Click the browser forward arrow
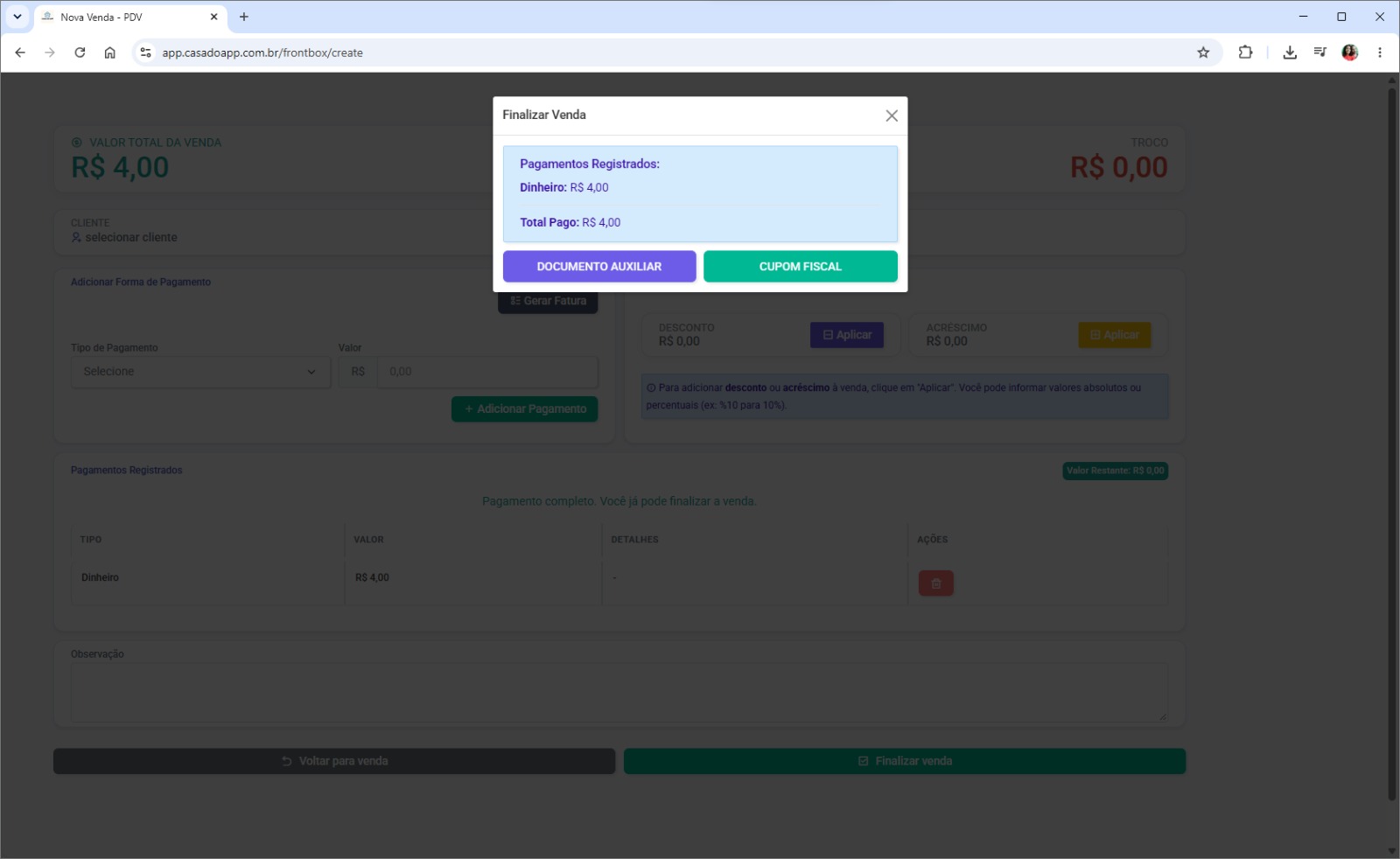Viewport: 1400px width, 859px height. point(50,52)
